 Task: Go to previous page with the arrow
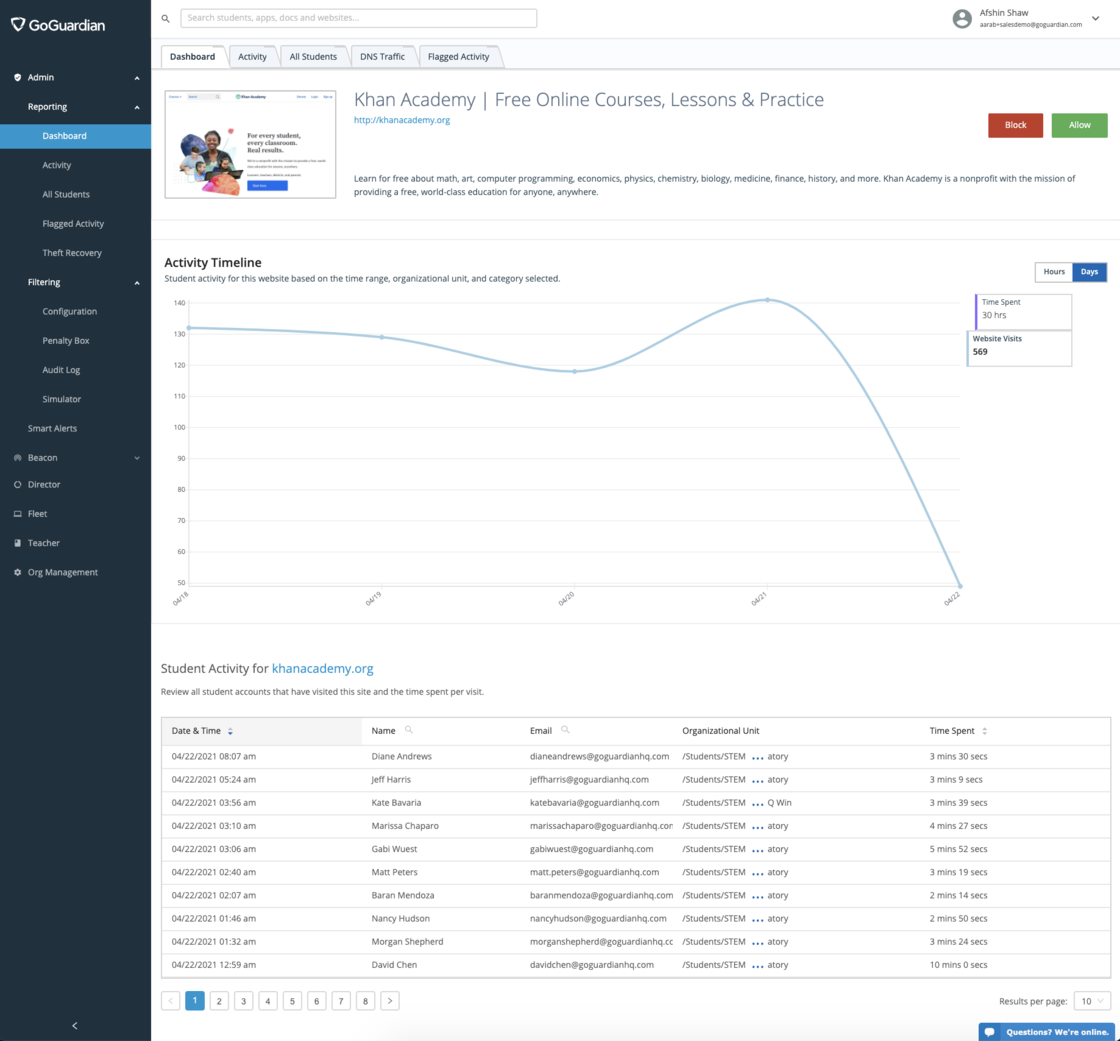[x=171, y=1001]
